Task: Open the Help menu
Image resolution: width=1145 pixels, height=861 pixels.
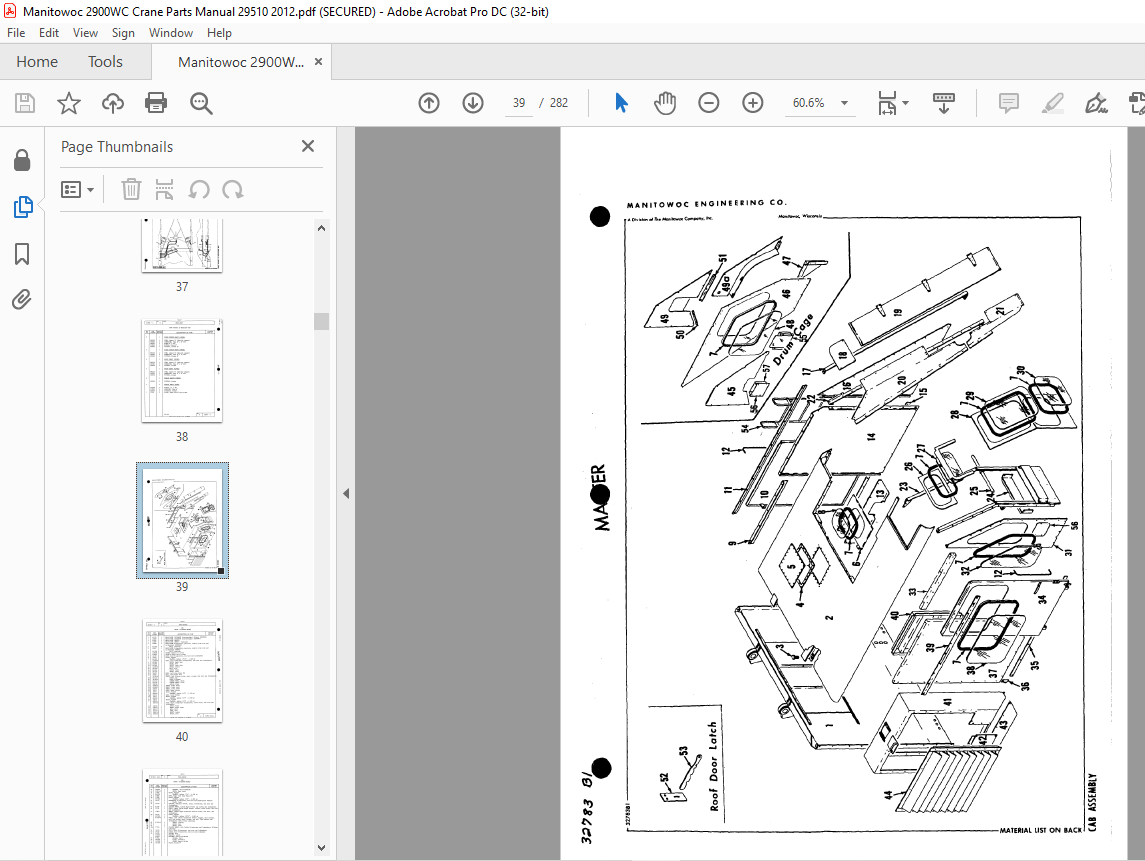Action: (x=219, y=33)
